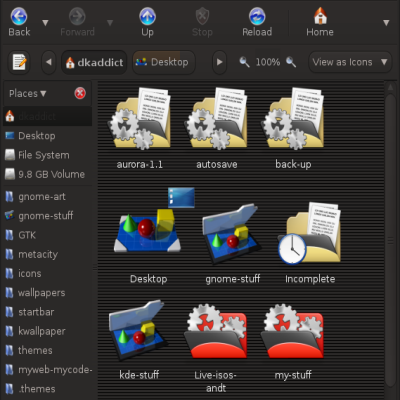400x400 pixels.
Task: Select the dkaddict path button
Action: tap(94, 62)
